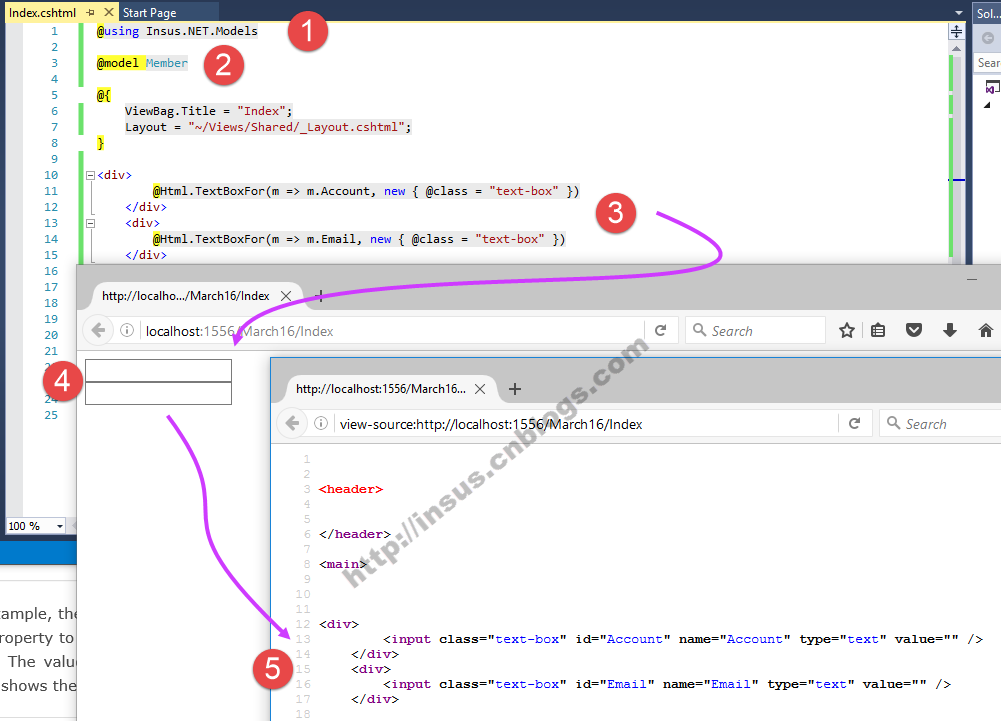1001x721 pixels.
Task: Click the Account text box on page
Action: (x=158, y=370)
